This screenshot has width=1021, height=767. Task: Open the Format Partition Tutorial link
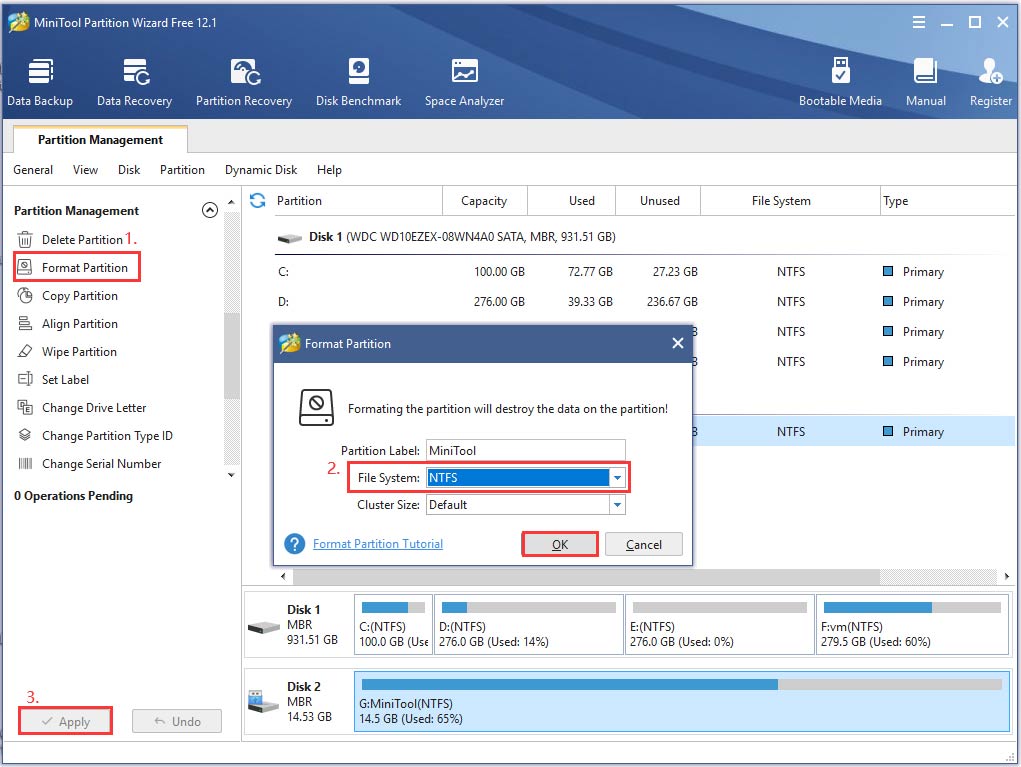coord(378,544)
